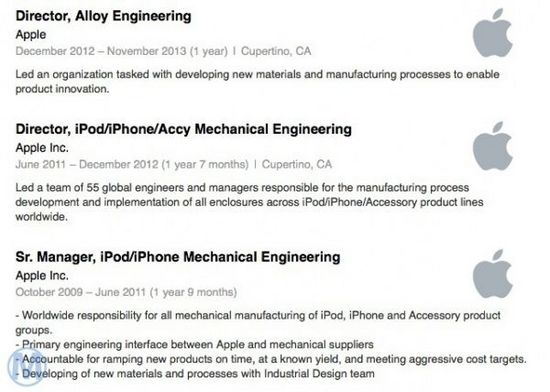The width and height of the screenshot is (550, 392).
Task: Click the description about developing new materials
Action: [x=257, y=82]
